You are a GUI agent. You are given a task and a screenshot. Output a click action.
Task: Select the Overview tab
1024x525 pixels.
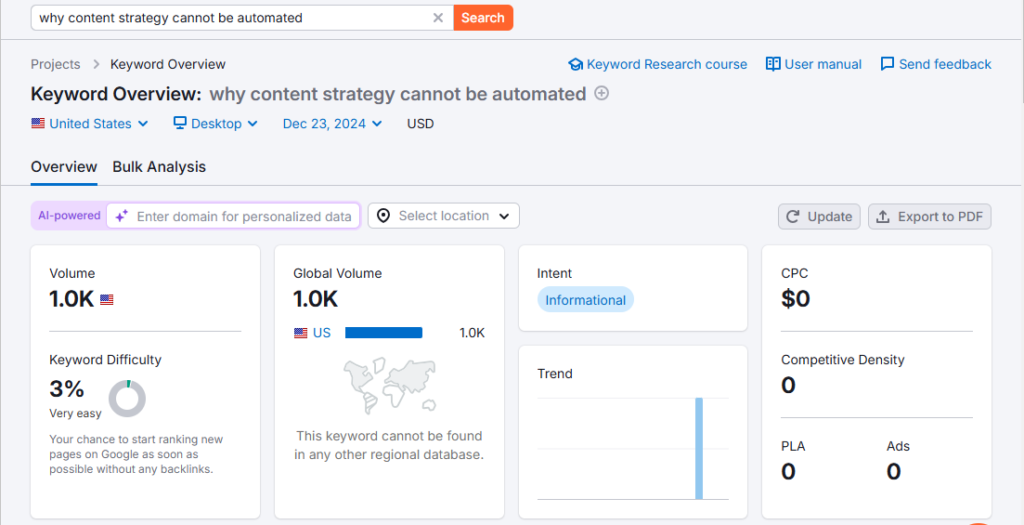pos(64,167)
